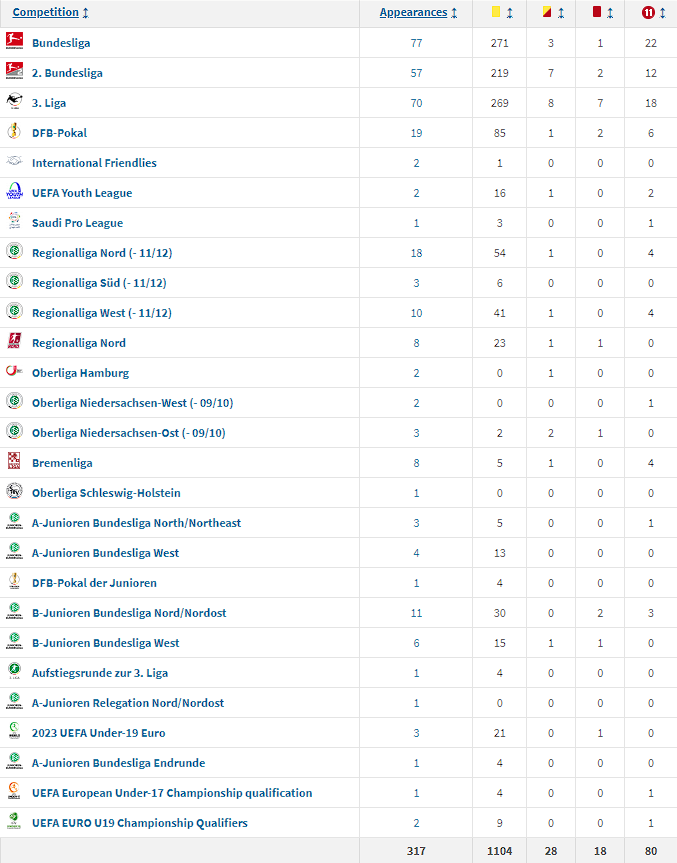Click the DFB-Pokal der Junioren logo
Image resolution: width=677 pixels, height=863 pixels.
coord(14,581)
